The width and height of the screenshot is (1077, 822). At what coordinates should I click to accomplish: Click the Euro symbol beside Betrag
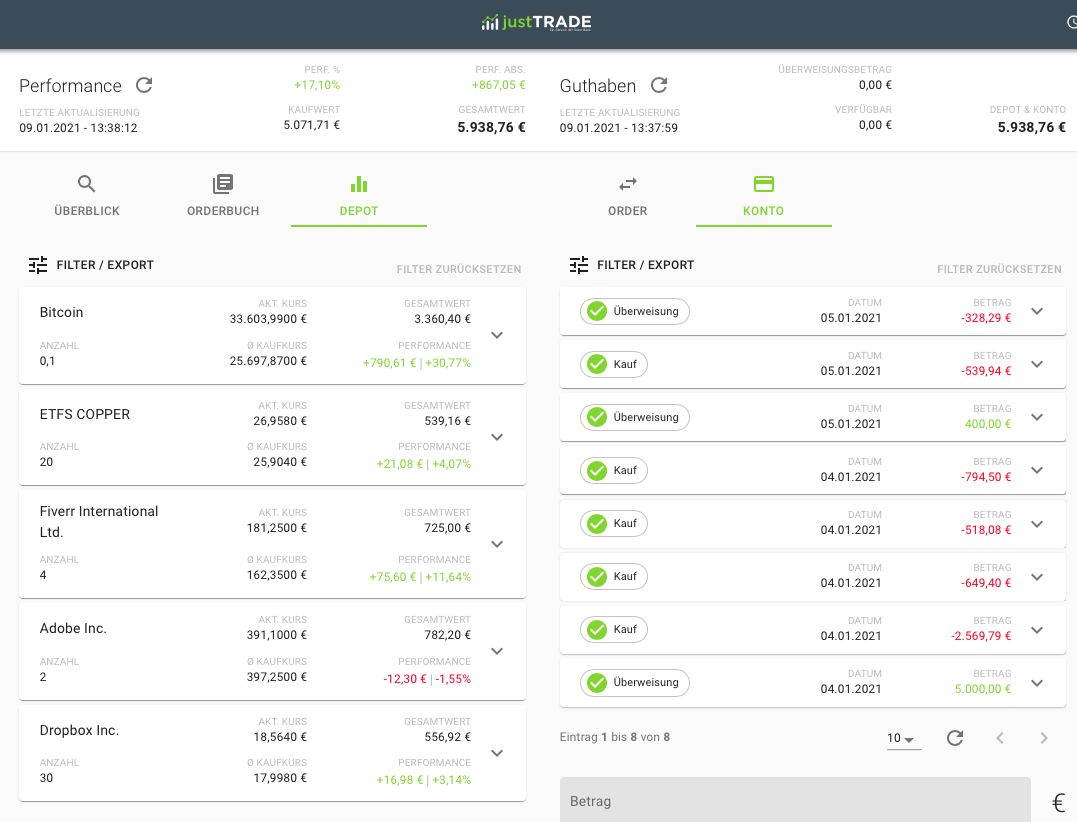coord(1058,802)
